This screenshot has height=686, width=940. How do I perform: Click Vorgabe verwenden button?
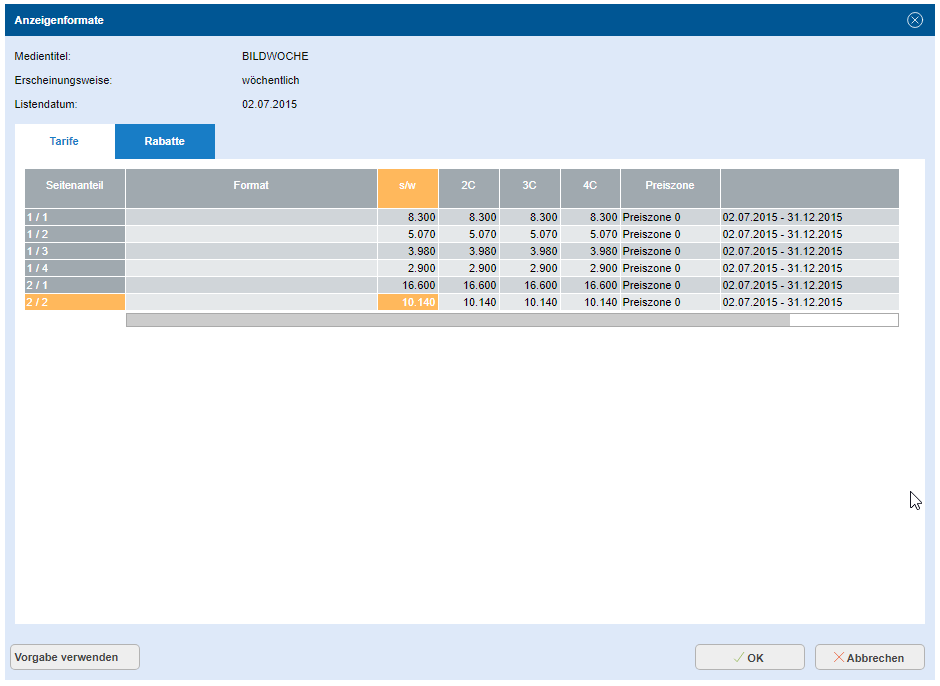tap(75, 657)
